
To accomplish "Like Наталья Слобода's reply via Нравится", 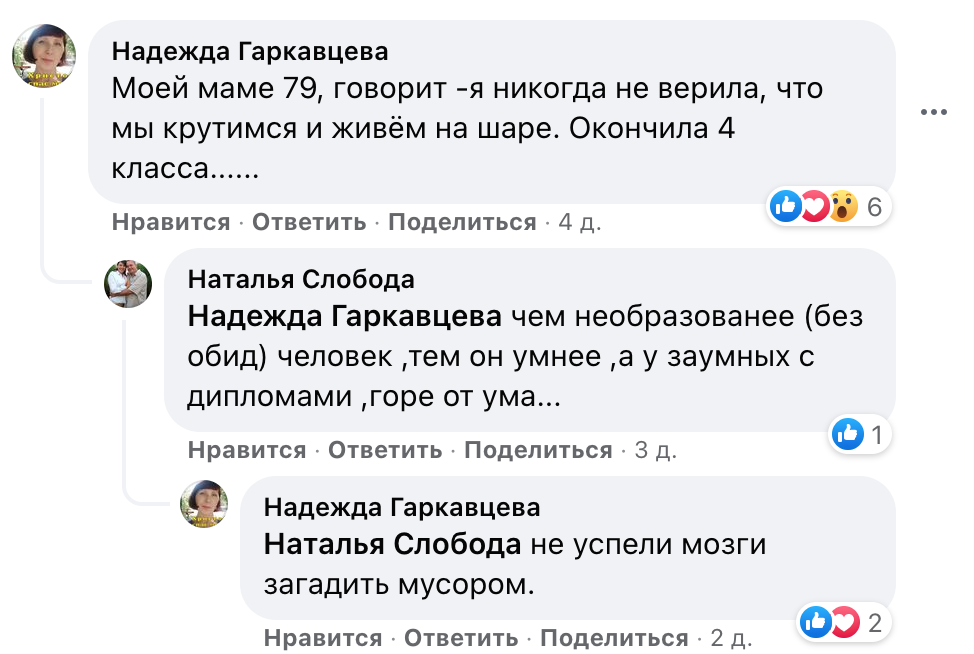I will (247, 450).
